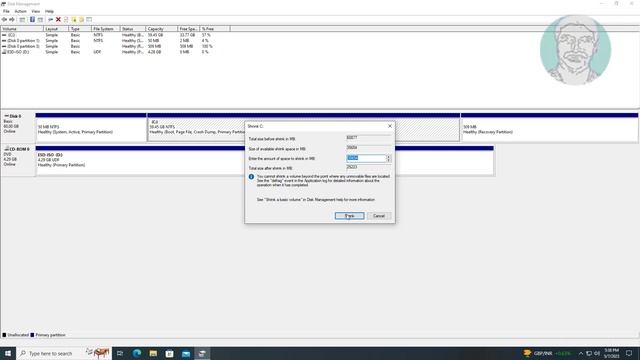Open the Mail app from the taskbar
640x360 pixels.
(186, 353)
